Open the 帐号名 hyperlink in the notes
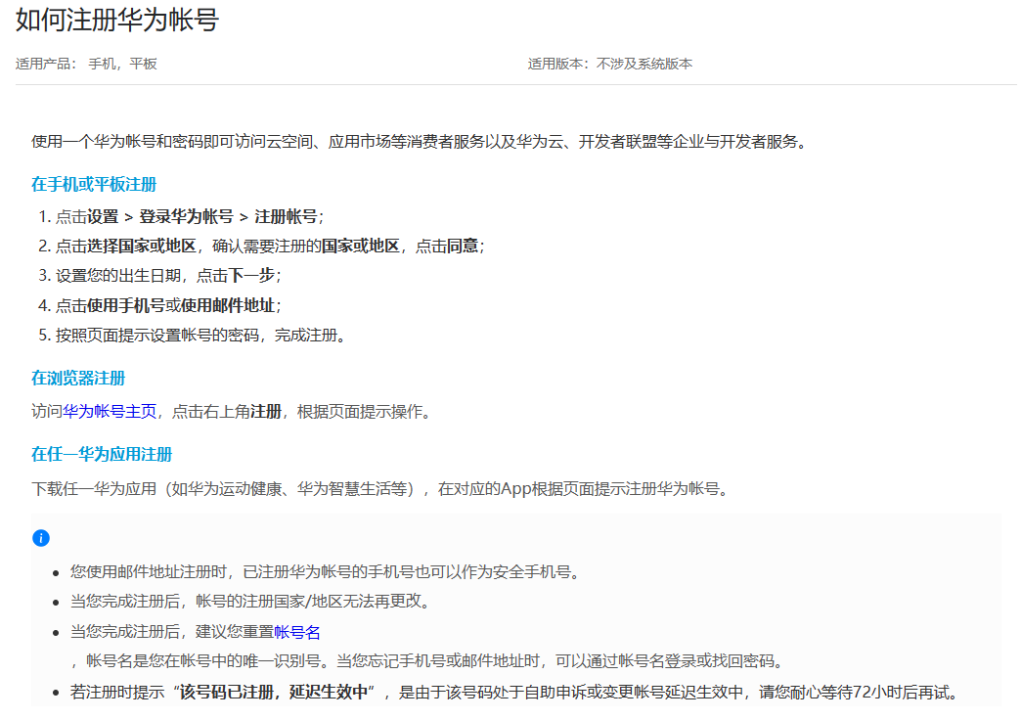1020x720 pixels. point(297,632)
